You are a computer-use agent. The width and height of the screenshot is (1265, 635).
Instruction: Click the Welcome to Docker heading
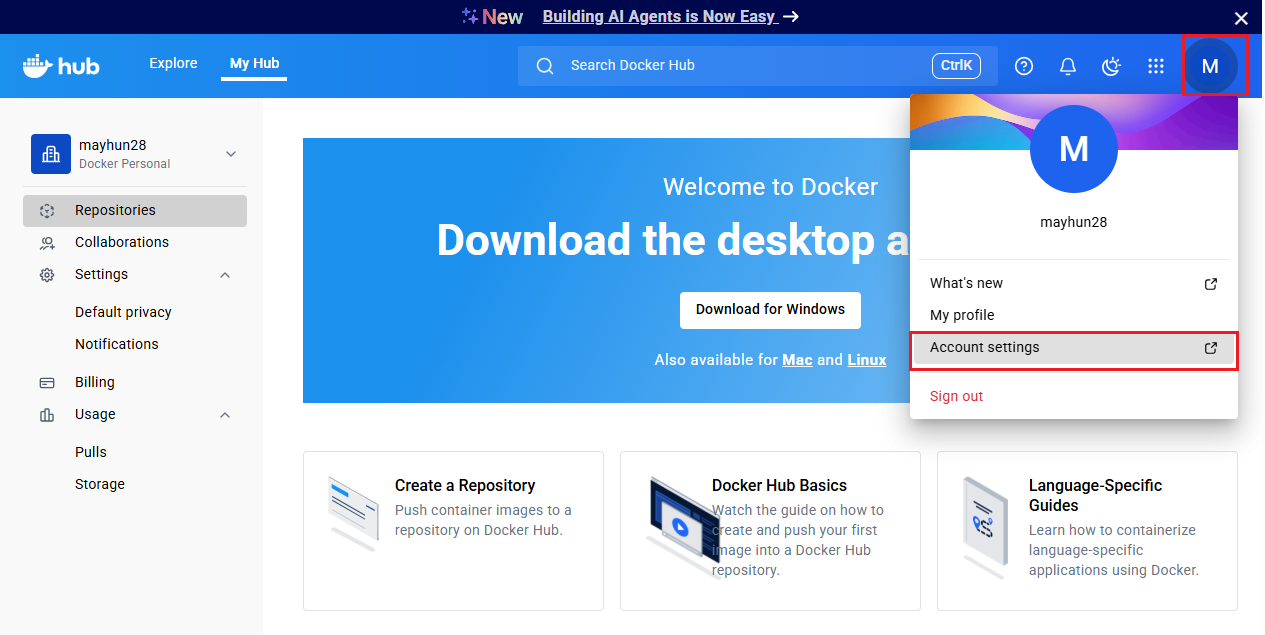coord(770,187)
